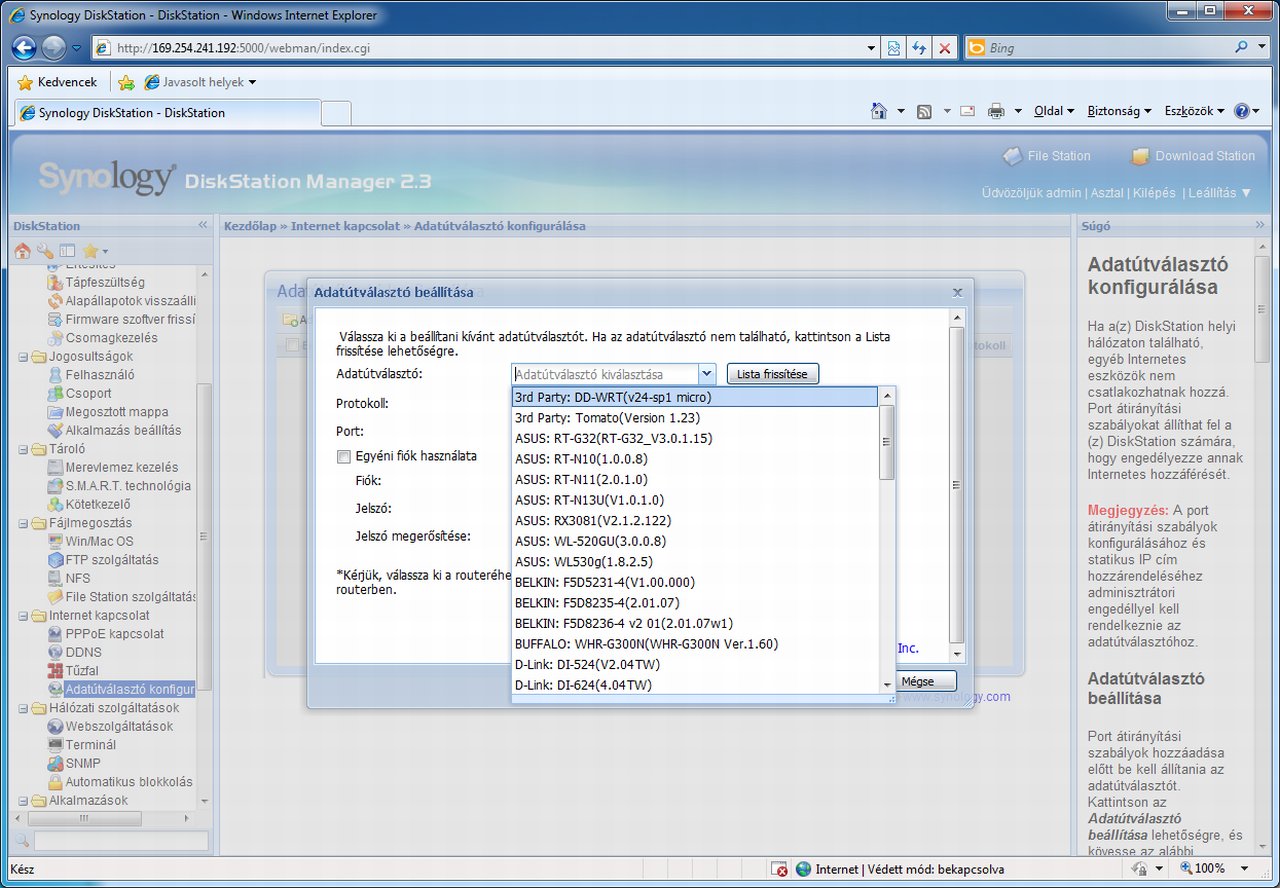
Task: Open the Biztonság menu in IE toolbar
Action: [1119, 111]
